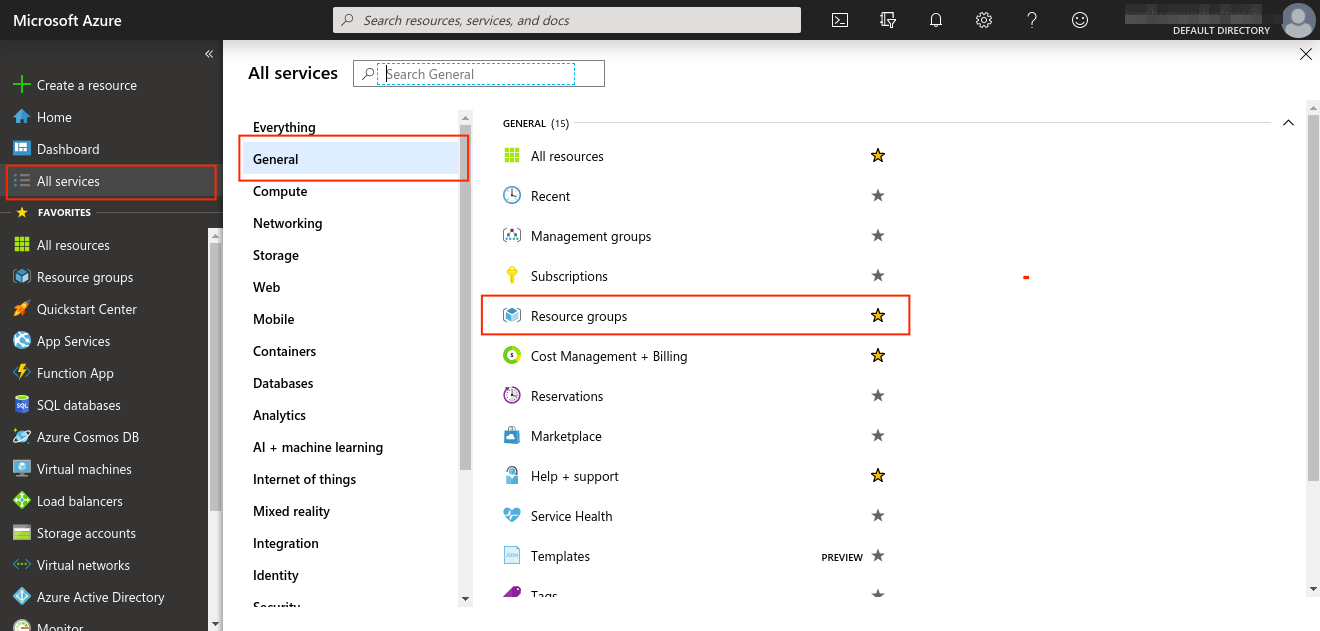Favorite Management groups using its star
1320x631 pixels.
click(878, 236)
